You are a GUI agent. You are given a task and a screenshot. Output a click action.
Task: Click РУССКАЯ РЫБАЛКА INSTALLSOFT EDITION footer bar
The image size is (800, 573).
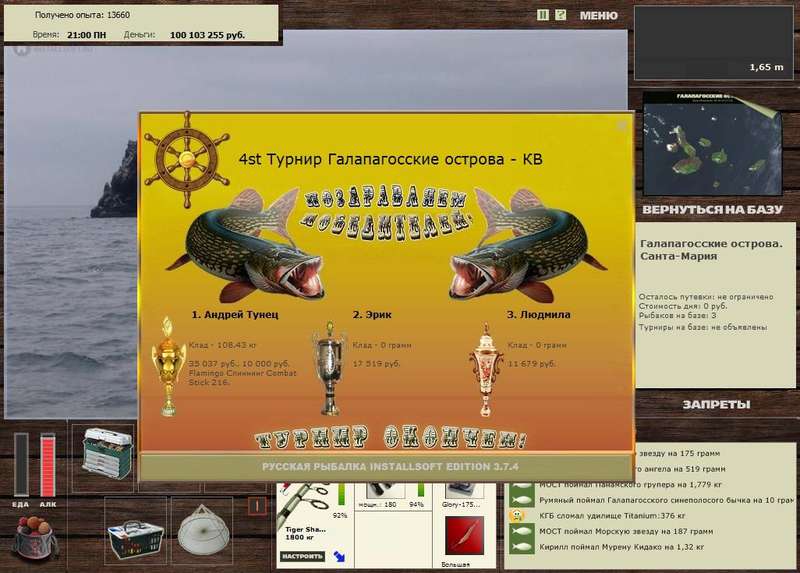[387, 467]
